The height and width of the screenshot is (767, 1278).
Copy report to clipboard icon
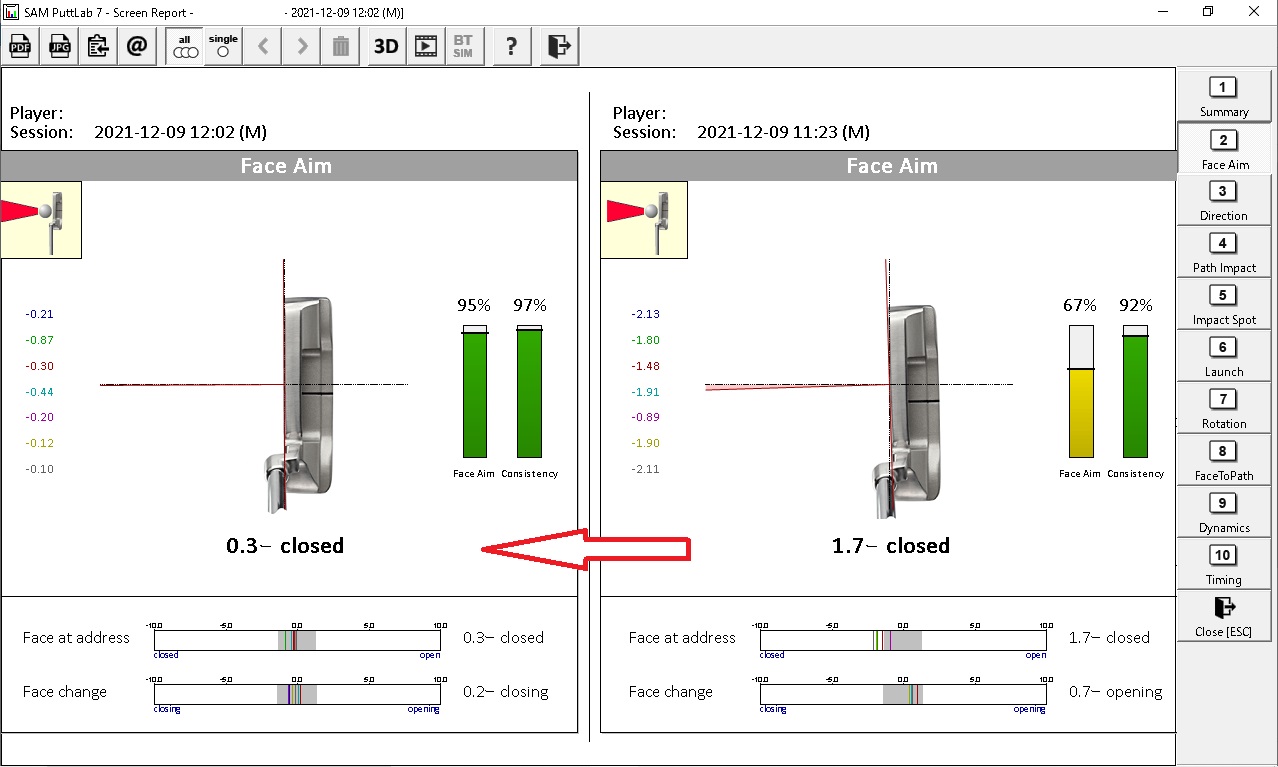(98, 46)
